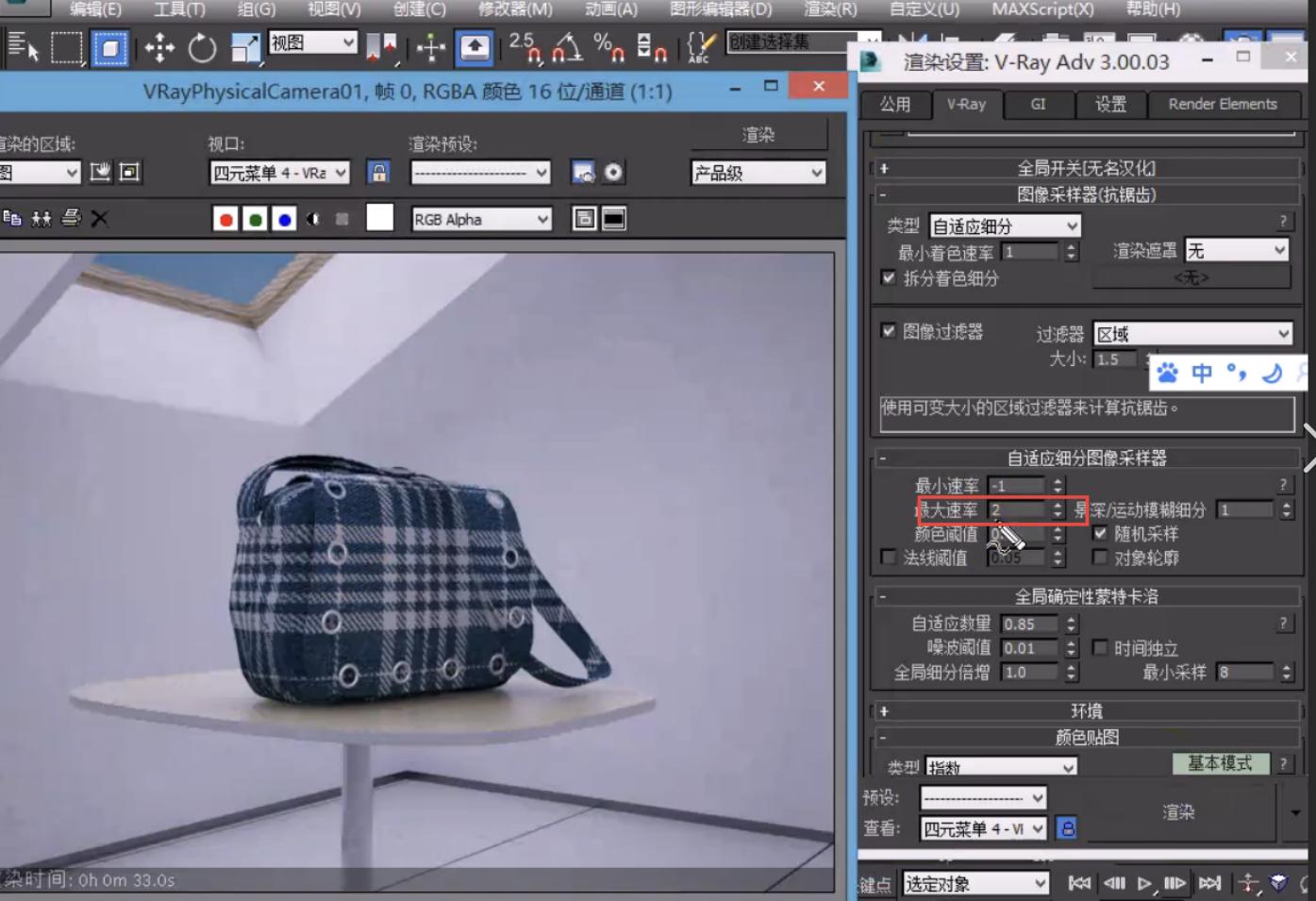Toggle the angle snap icon
The image size is (1316, 901).
[566, 47]
